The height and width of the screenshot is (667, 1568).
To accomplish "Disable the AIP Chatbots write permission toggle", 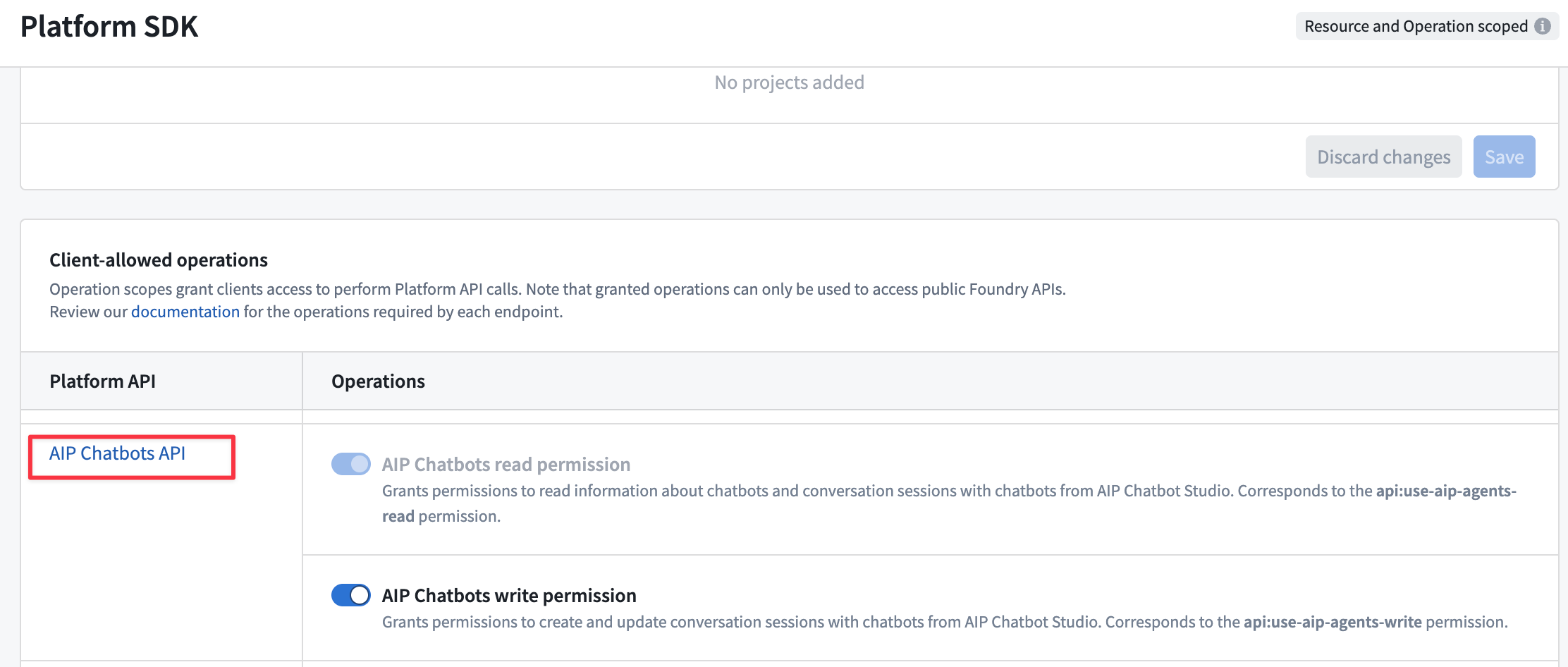I will 350,595.
